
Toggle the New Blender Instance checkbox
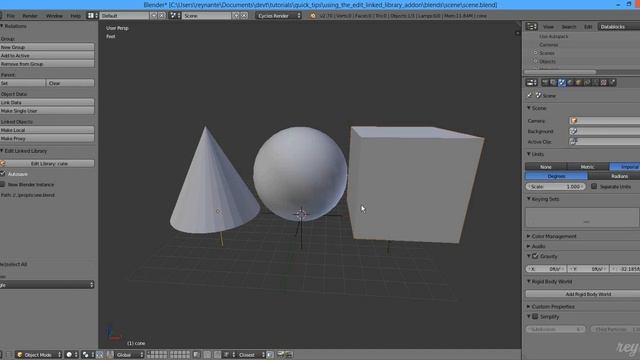click(x=3, y=184)
